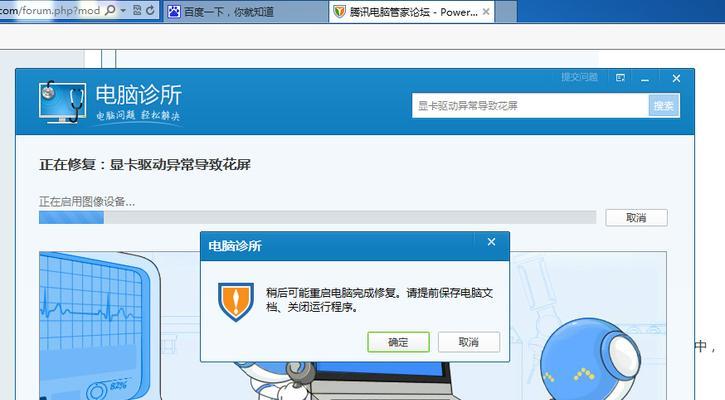Click the orange shield warning icon in dialog
Screen dimensions: 725x400
click(236, 302)
